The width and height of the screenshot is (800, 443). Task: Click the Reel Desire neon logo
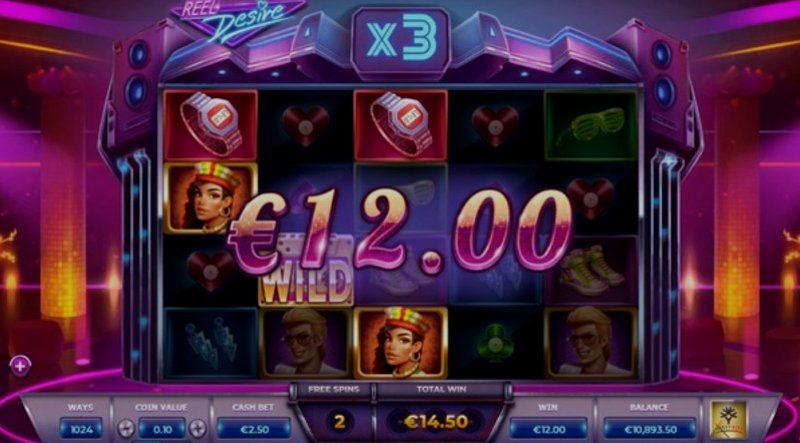239,21
